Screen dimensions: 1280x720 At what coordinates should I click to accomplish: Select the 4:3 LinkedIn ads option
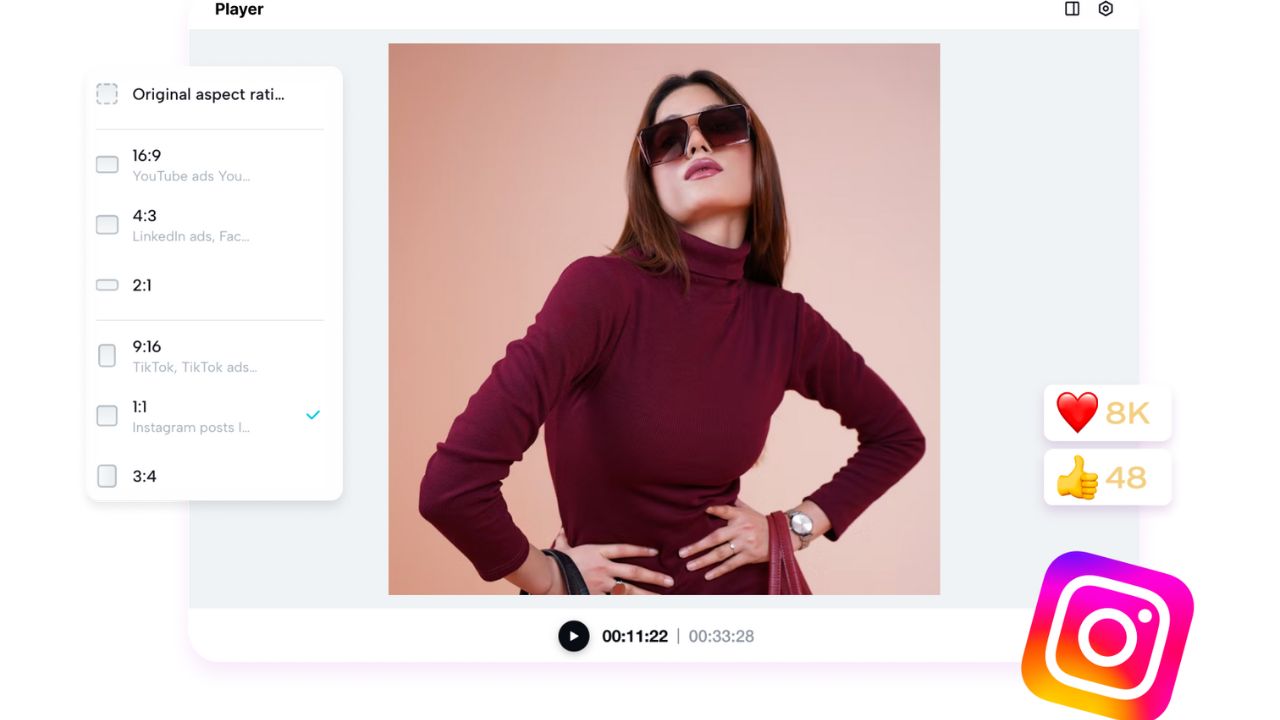coord(107,224)
